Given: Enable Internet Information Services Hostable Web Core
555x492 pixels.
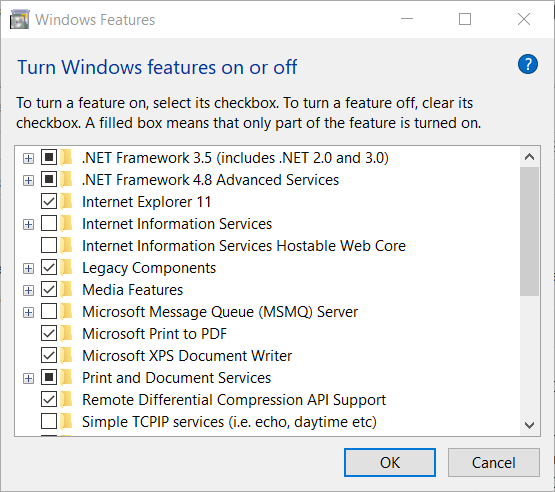Looking at the screenshot, I should tap(49, 245).
